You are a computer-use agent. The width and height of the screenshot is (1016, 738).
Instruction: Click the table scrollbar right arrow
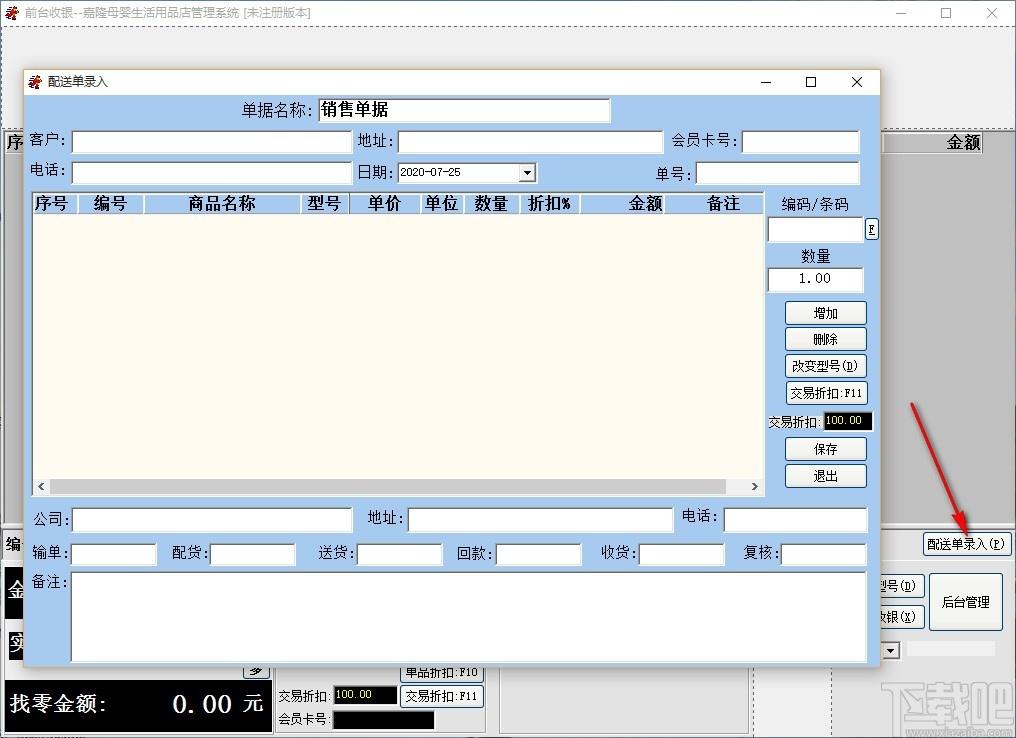[754, 487]
